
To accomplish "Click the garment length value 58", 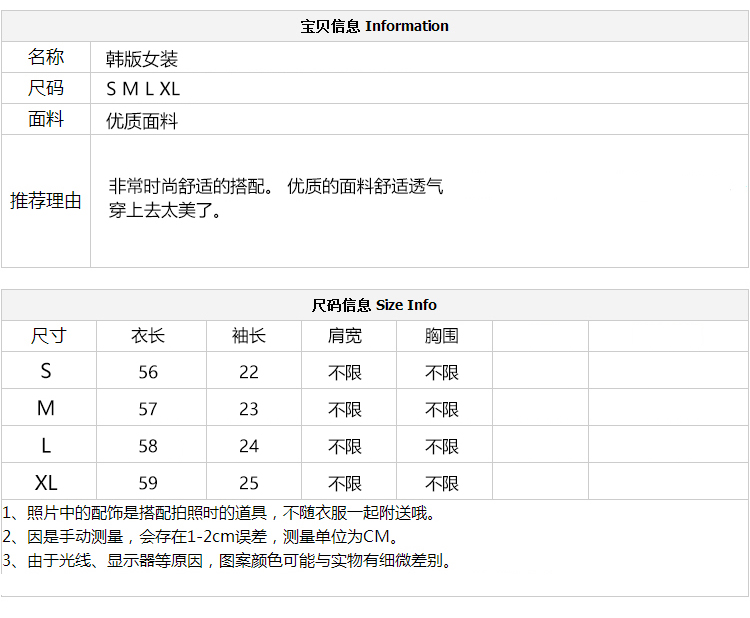I will 148,446.
